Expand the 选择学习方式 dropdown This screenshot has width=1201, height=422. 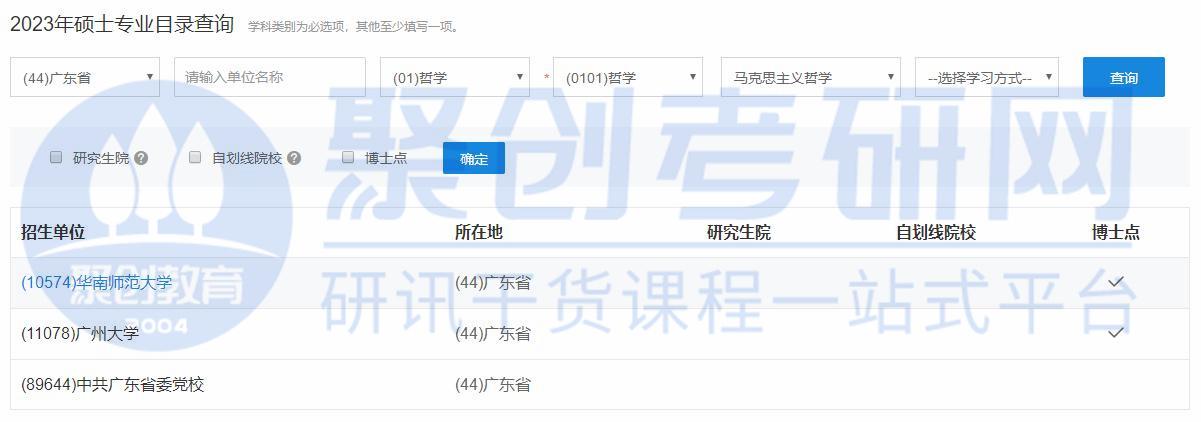point(987,77)
